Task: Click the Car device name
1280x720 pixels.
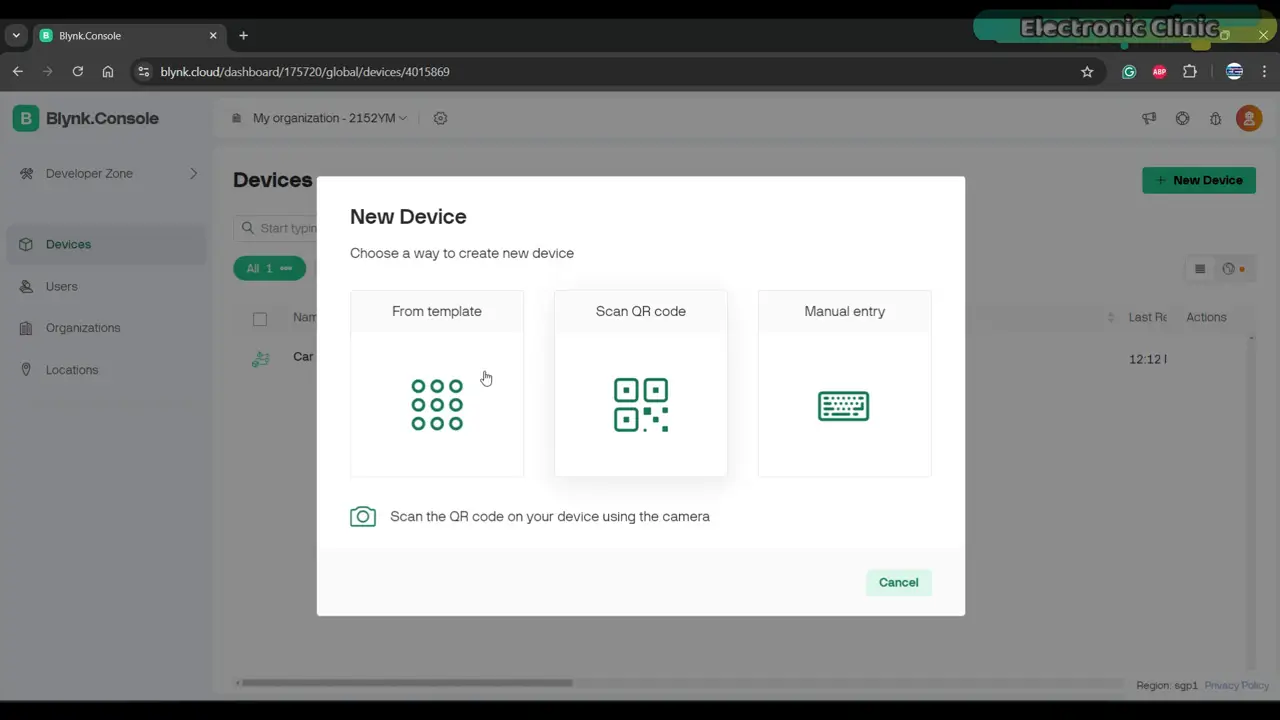Action: coord(303,357)
